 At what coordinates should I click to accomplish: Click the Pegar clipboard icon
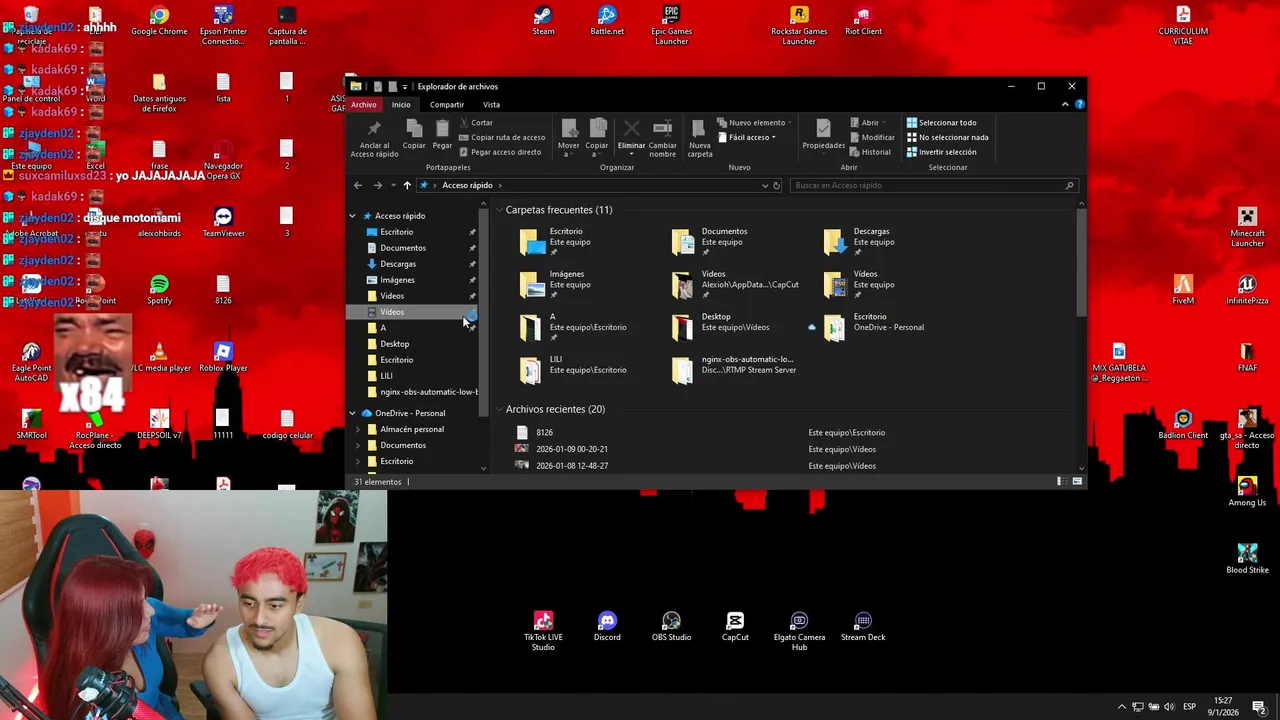(x=442, y=129)
